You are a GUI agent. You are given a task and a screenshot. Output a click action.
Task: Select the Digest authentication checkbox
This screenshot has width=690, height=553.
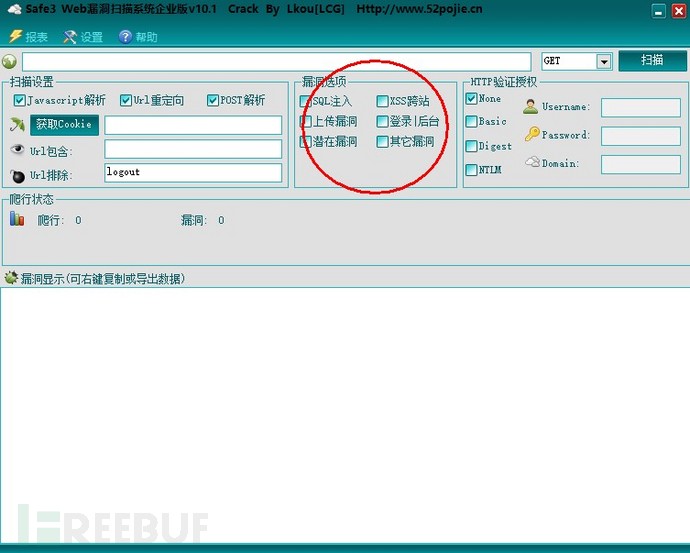click(471, 146)
